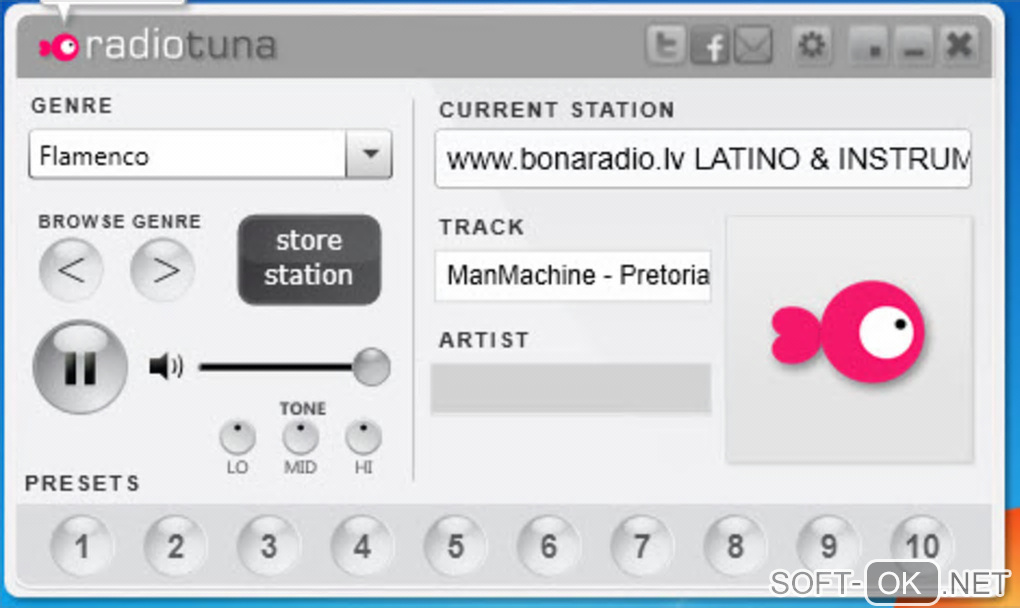Browse to the previous genre
The image size is (1020, 608).
tap(71, 270)
